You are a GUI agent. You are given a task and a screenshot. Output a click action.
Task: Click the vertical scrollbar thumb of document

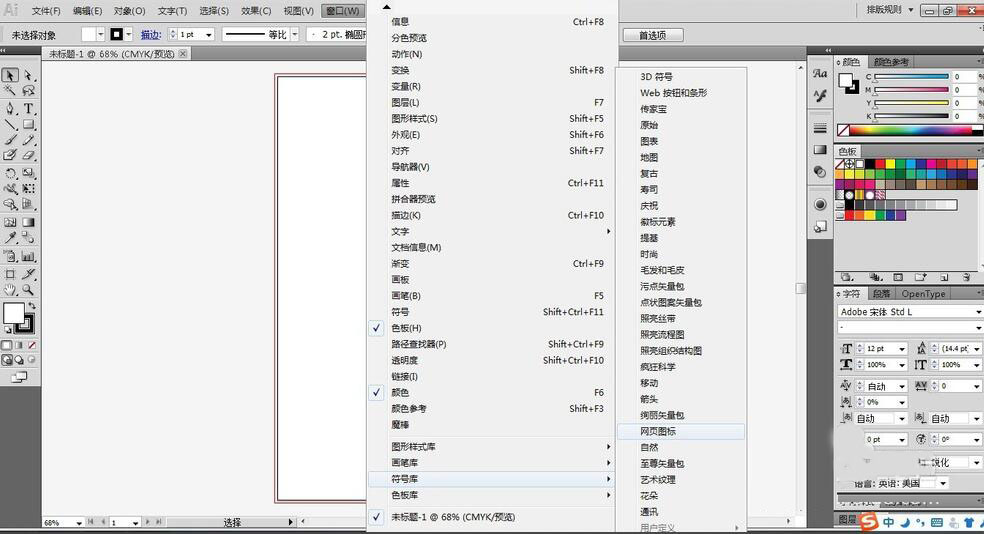[x=800, y=288]
